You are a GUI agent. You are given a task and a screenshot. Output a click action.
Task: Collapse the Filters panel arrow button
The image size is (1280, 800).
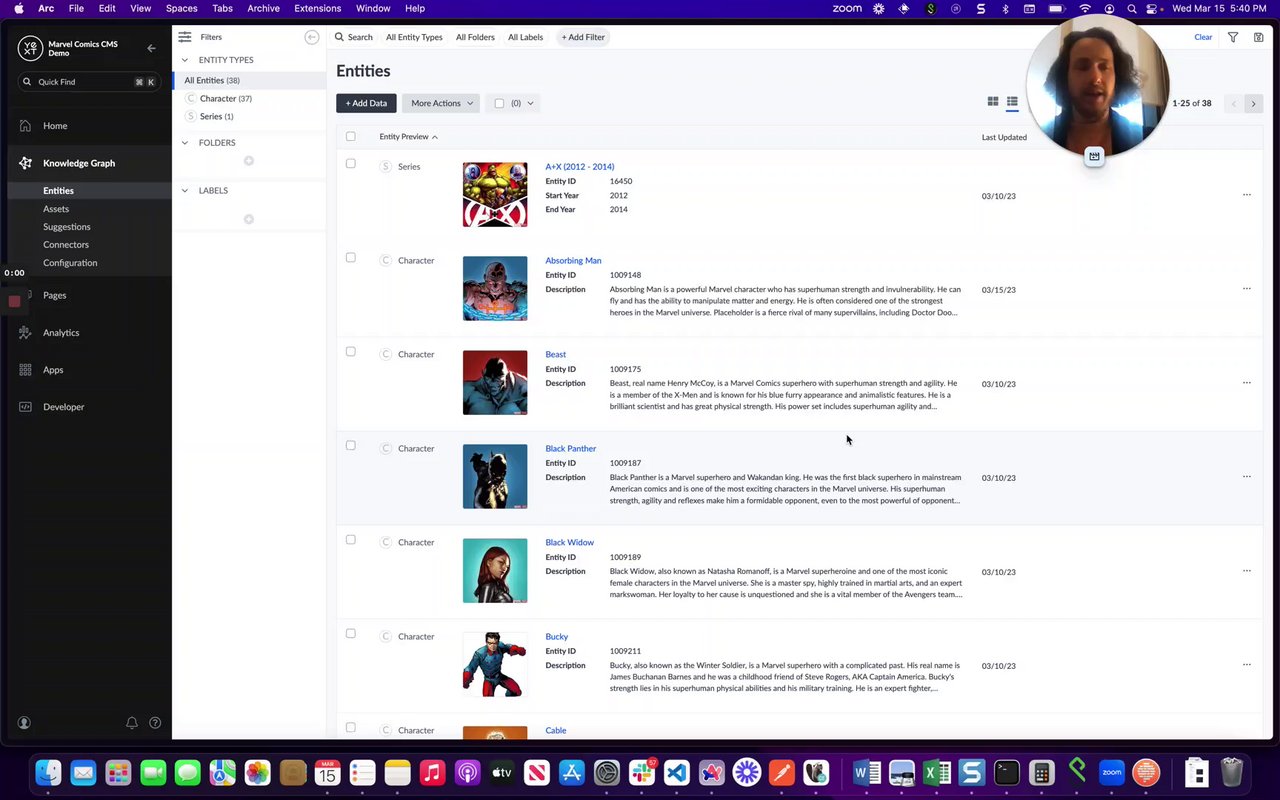tap(312, 37)
